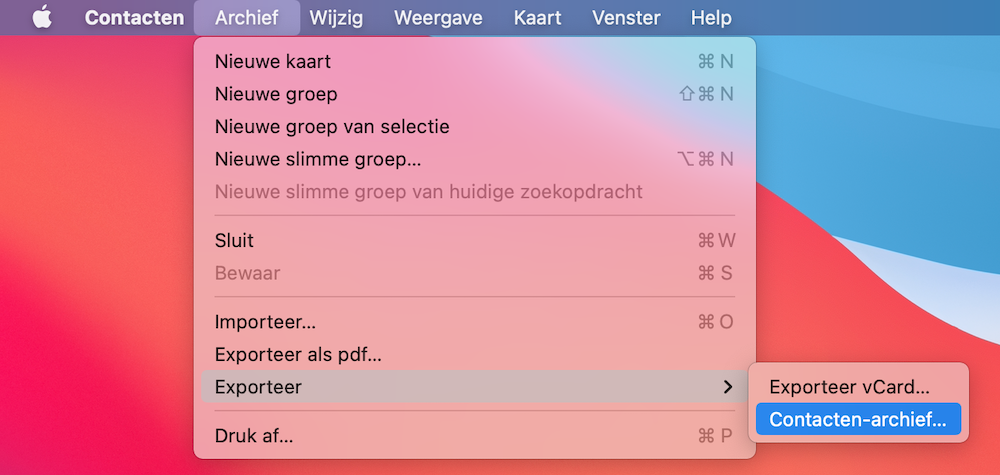The height and width of the screenshot is (475, 1000).
Task: Select Contacten-archief… submenu item
Action: pos(858,419)
